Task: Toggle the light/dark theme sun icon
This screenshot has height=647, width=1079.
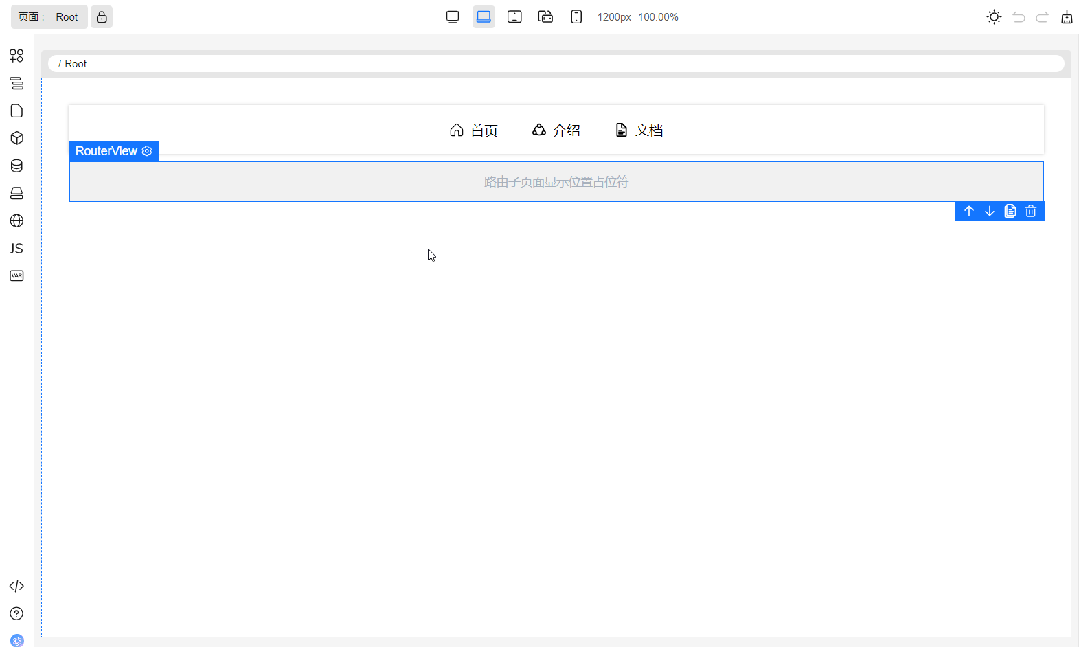Action: pos(993,17)
